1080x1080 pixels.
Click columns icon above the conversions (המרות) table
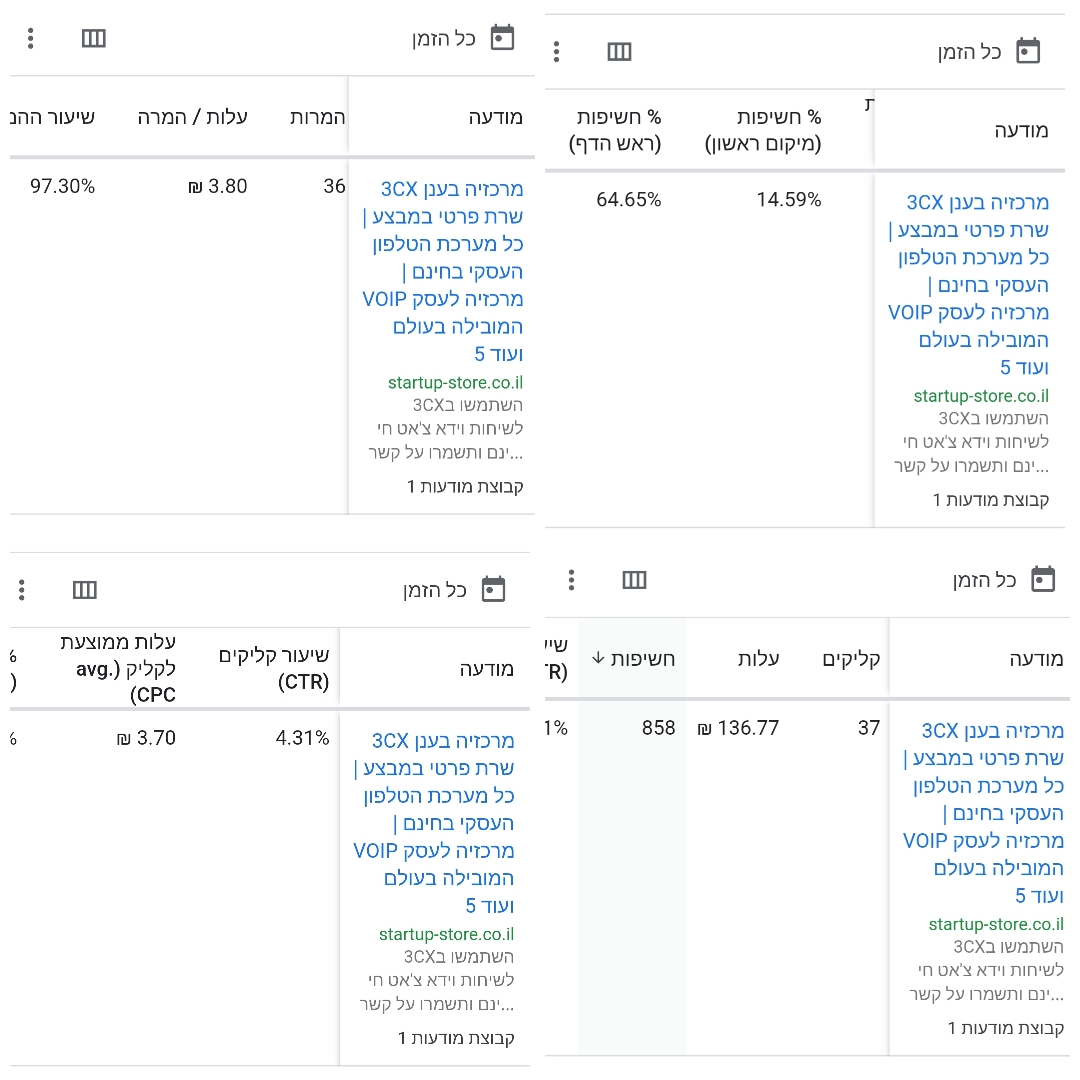tap(94, 38)
